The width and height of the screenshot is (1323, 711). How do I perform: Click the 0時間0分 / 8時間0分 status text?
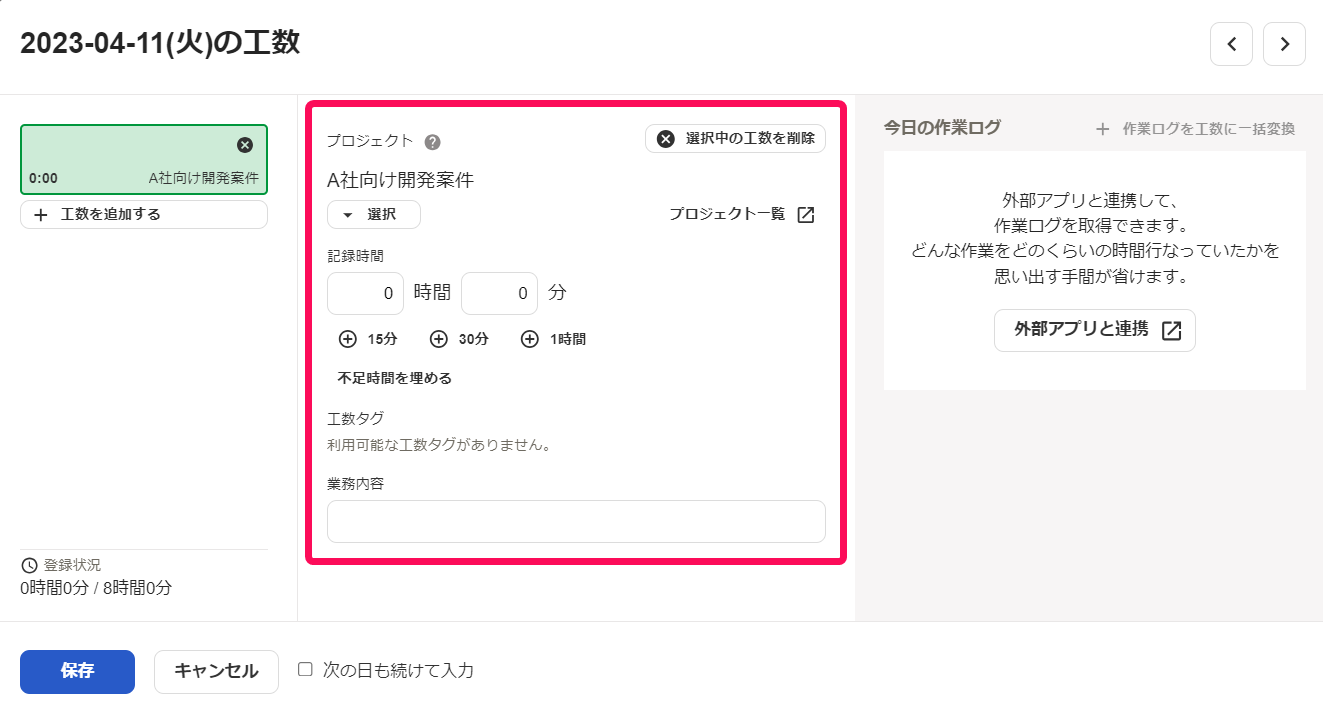coord(96,588)
